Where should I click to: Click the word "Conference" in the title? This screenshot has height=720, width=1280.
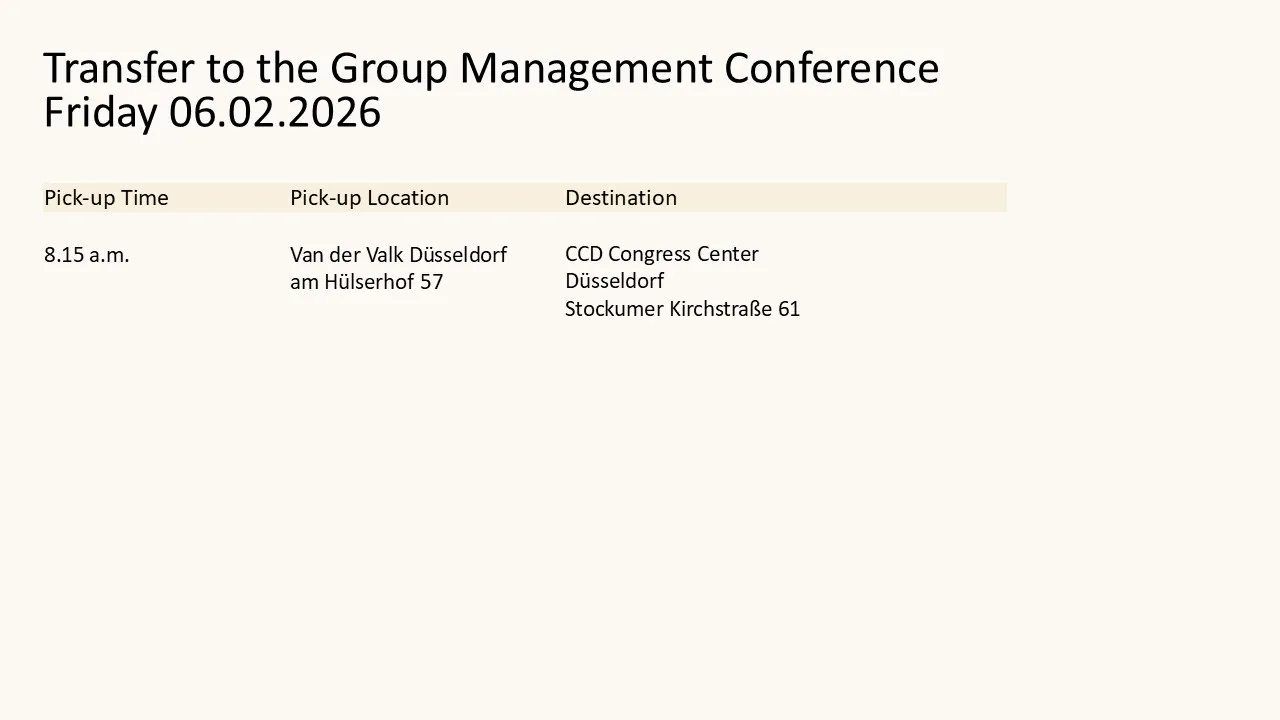(831, 68)
